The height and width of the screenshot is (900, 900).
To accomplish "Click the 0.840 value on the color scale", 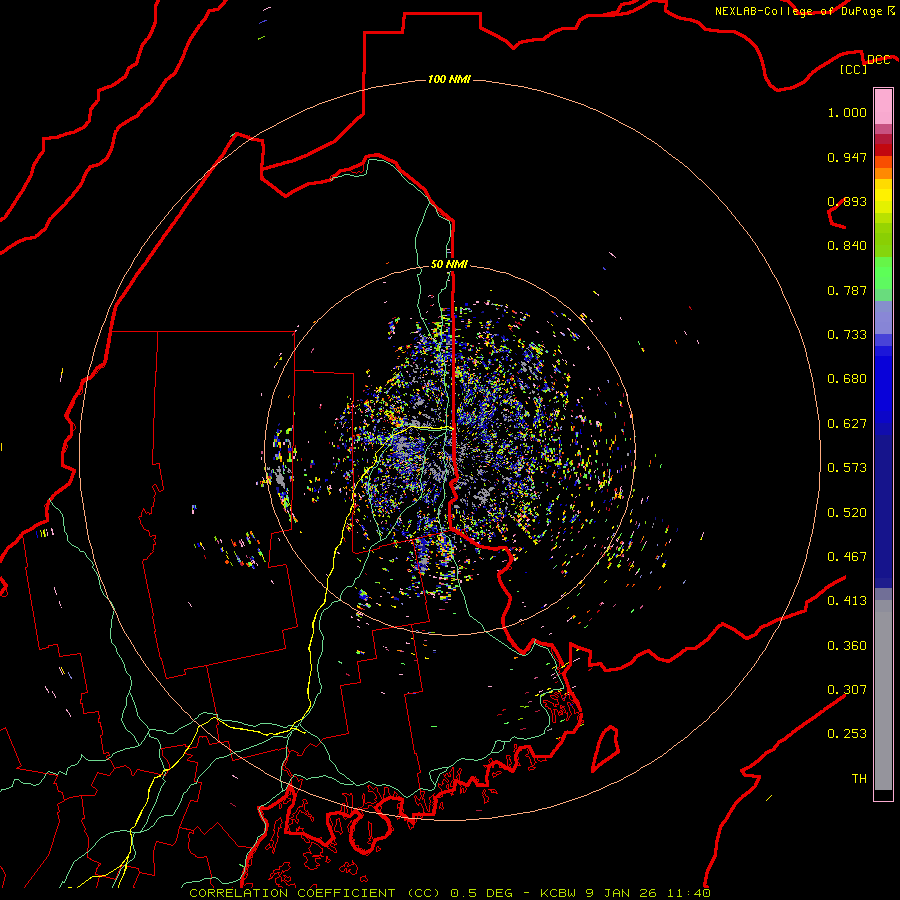I will (x=847, y=246).
